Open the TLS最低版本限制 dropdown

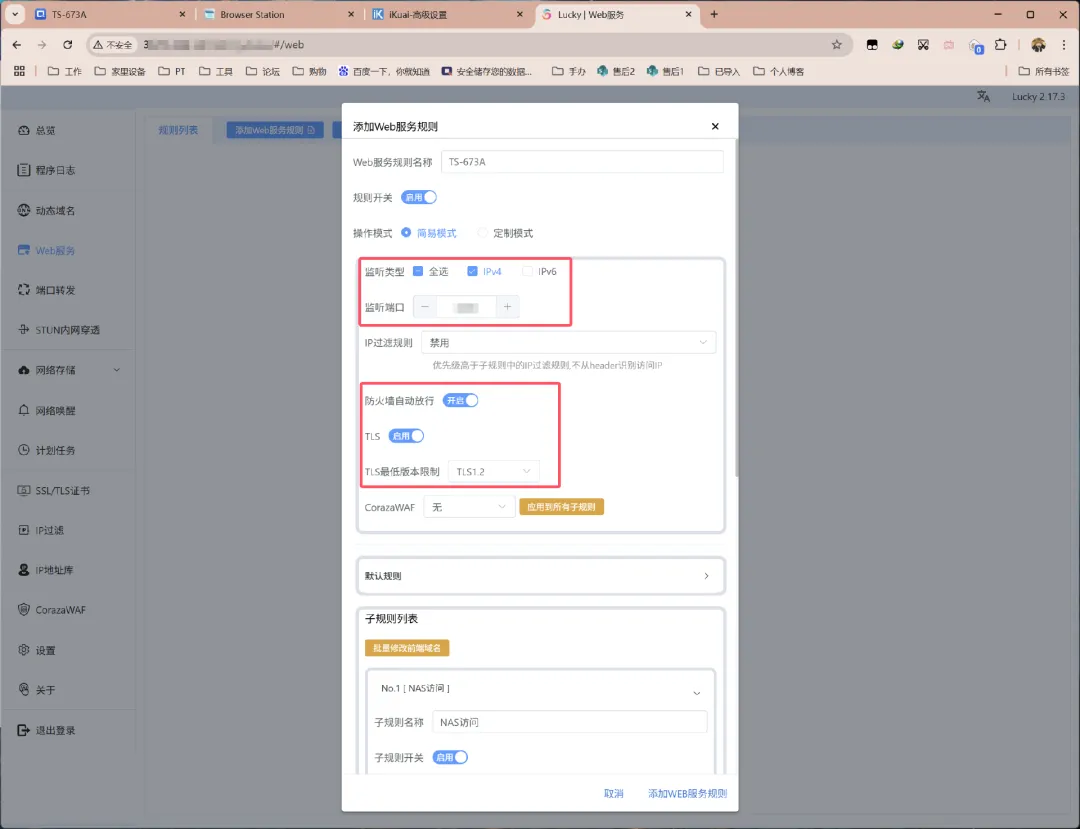(494, 471)
